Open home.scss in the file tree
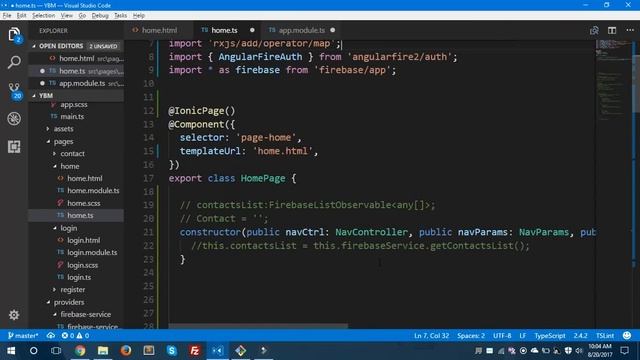 pyautogui.click(x=84, y=203)
